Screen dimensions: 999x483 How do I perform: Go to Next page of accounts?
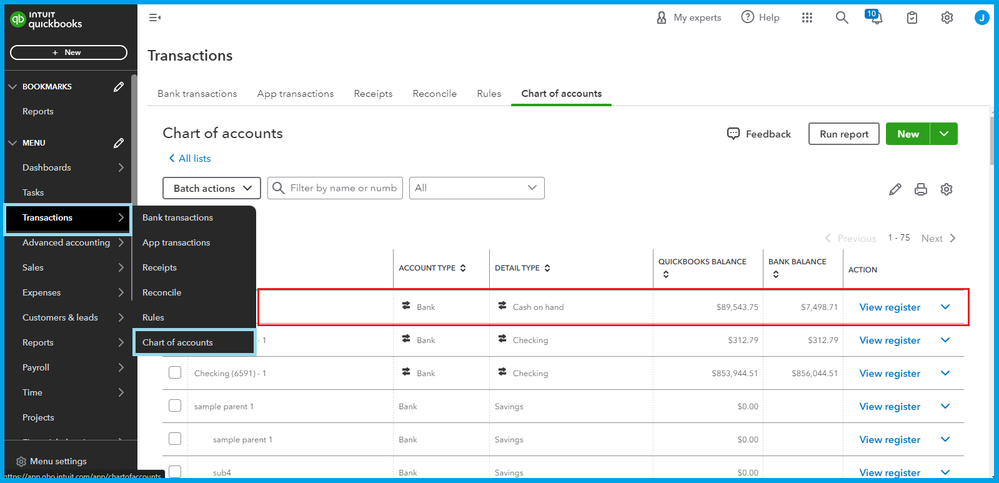pyautogui.click(x=938, y=238)
